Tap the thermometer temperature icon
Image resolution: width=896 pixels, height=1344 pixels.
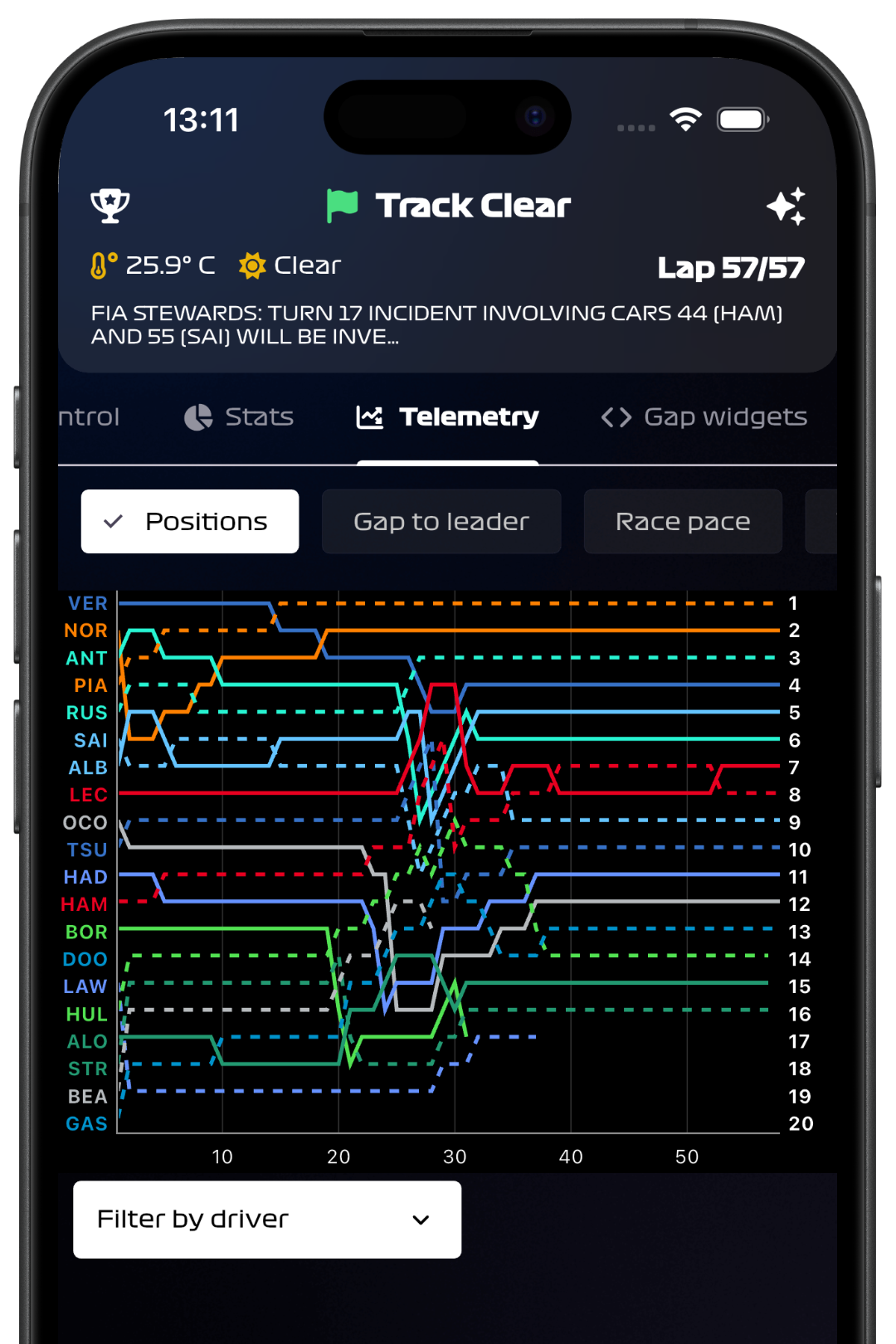pos(104,265)
